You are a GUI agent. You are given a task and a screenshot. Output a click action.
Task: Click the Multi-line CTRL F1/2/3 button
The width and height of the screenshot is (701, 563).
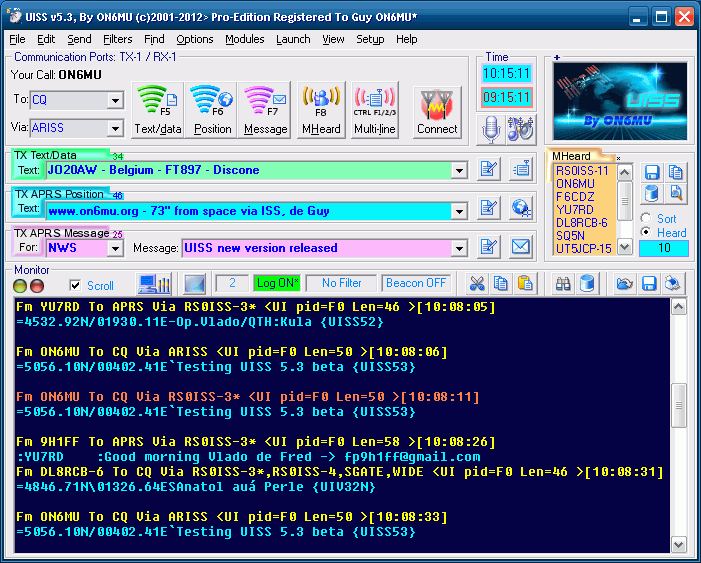point(375,110)
